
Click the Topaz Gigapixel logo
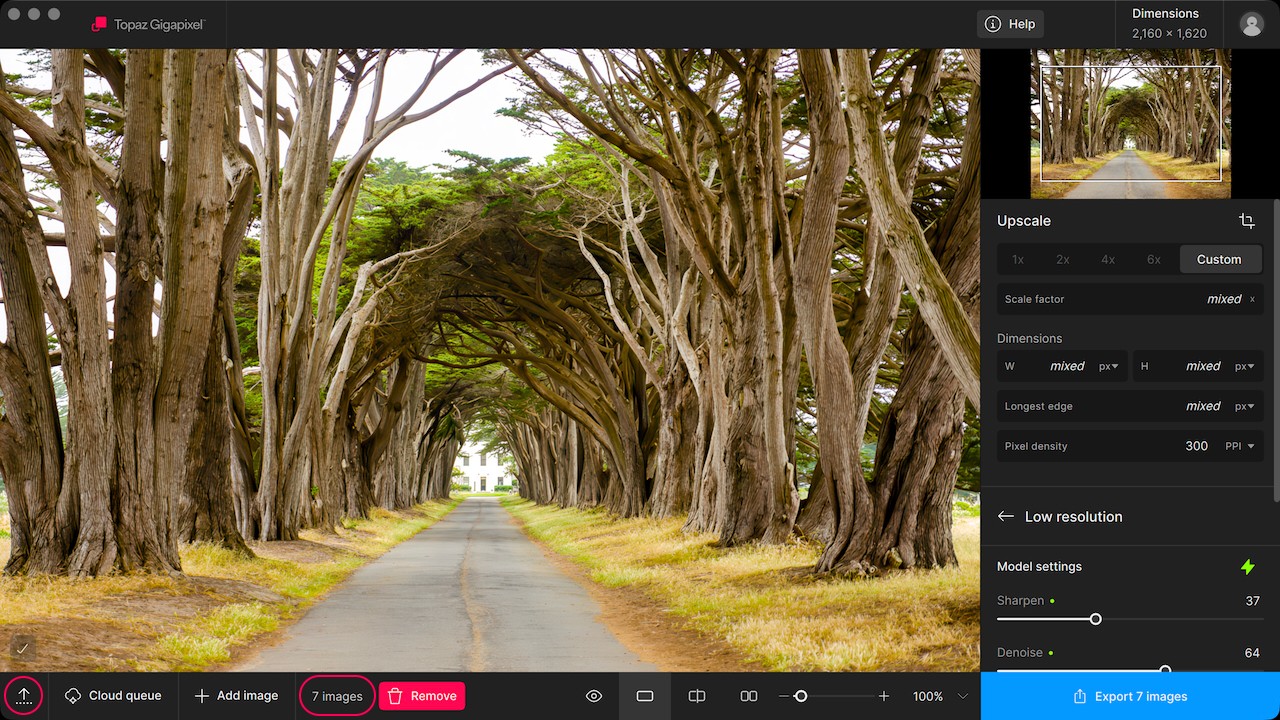[x=147, y=24]
